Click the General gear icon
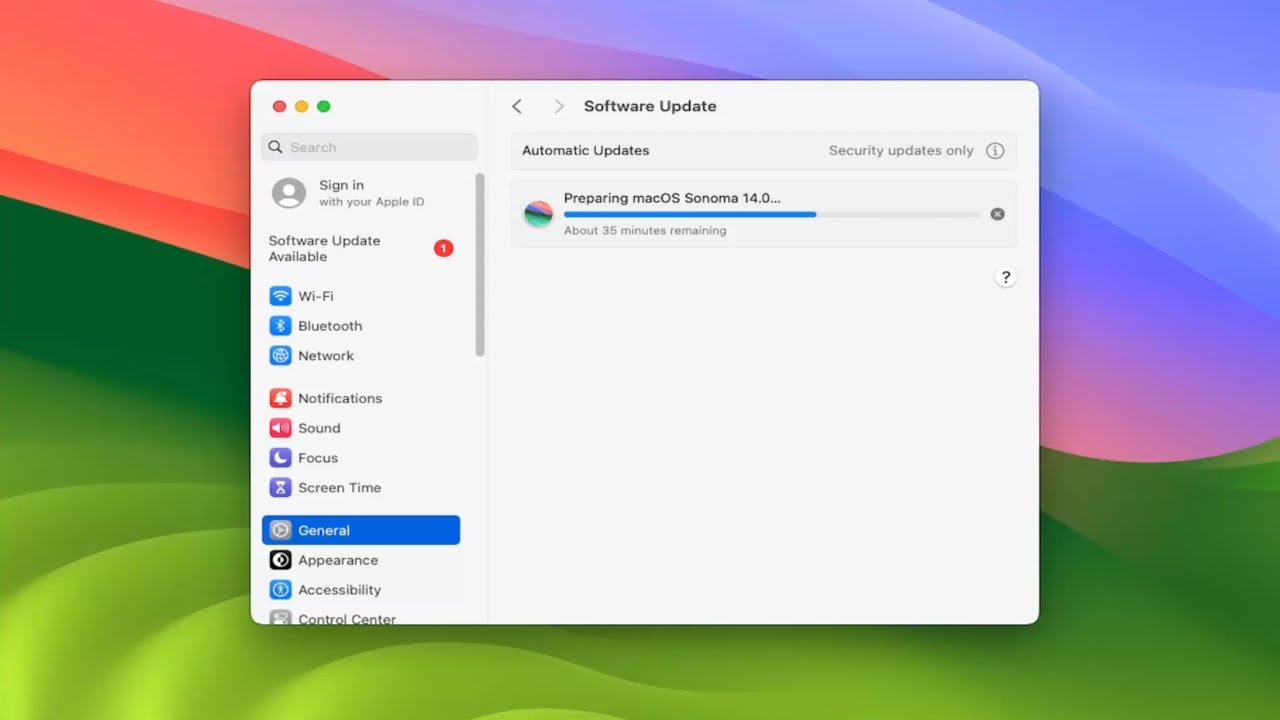Screen dimensions: 1280x720 pyautogui.click(x=280, y=530)
